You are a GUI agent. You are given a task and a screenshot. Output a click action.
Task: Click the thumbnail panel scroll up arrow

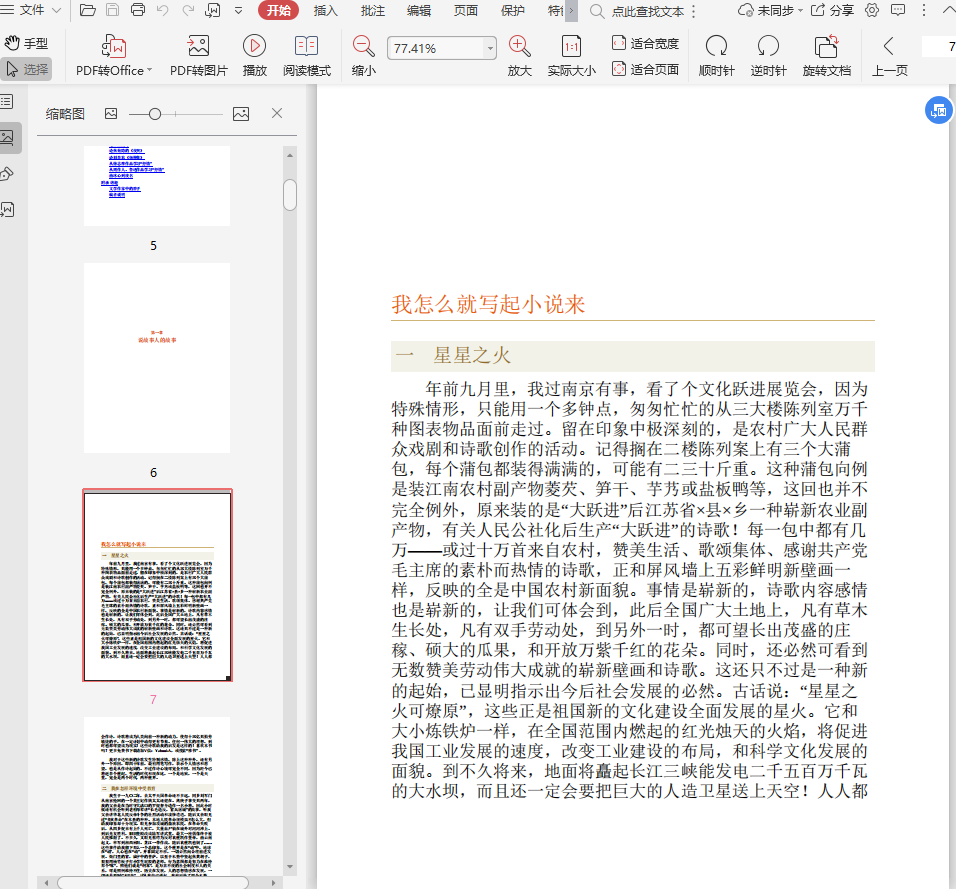pyautogui.click(x=290, y=155)
